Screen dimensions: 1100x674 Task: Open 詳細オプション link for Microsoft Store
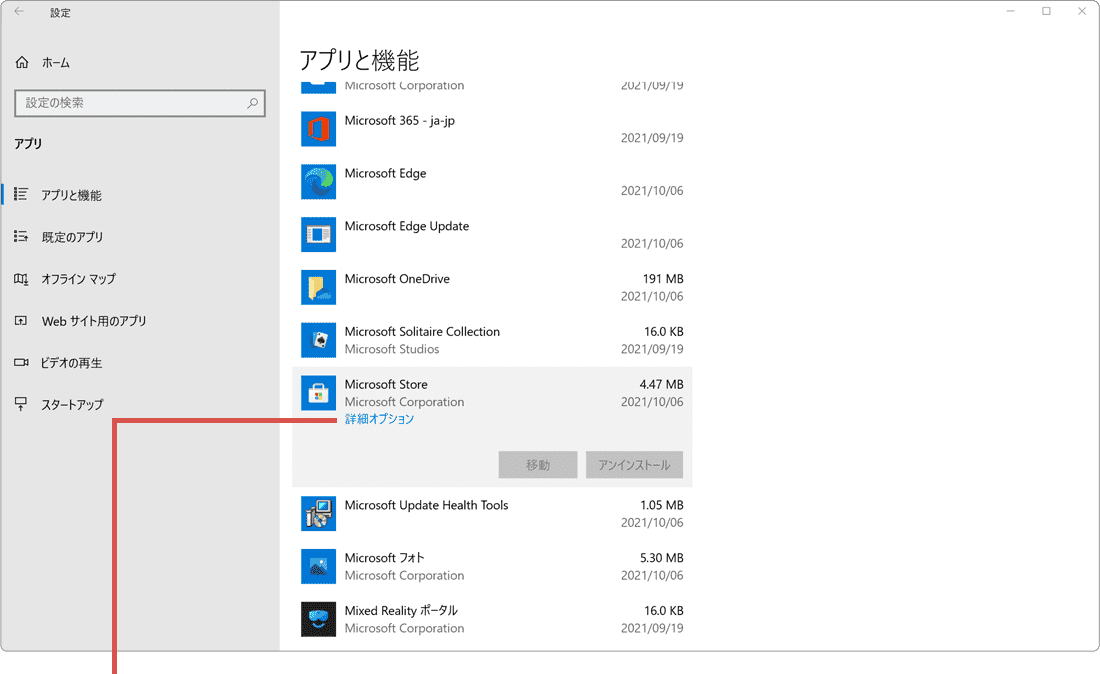coord(380,420)
